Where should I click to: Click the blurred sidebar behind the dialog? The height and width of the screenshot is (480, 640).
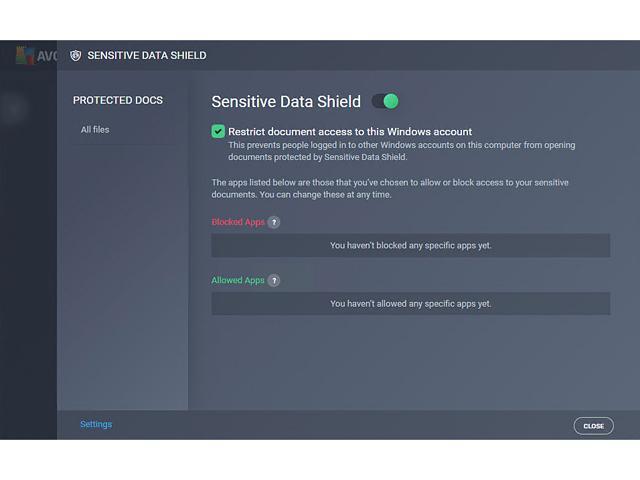pos(27,250)
